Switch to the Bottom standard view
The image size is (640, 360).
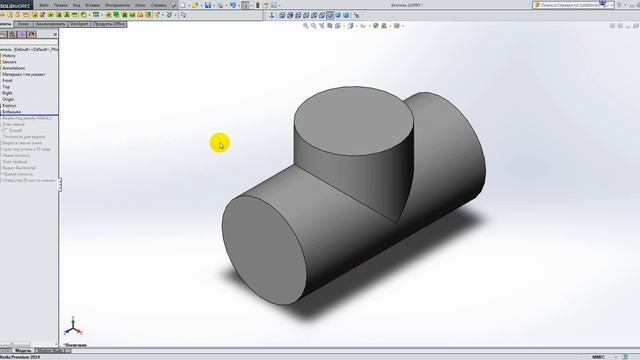(322, 15)
